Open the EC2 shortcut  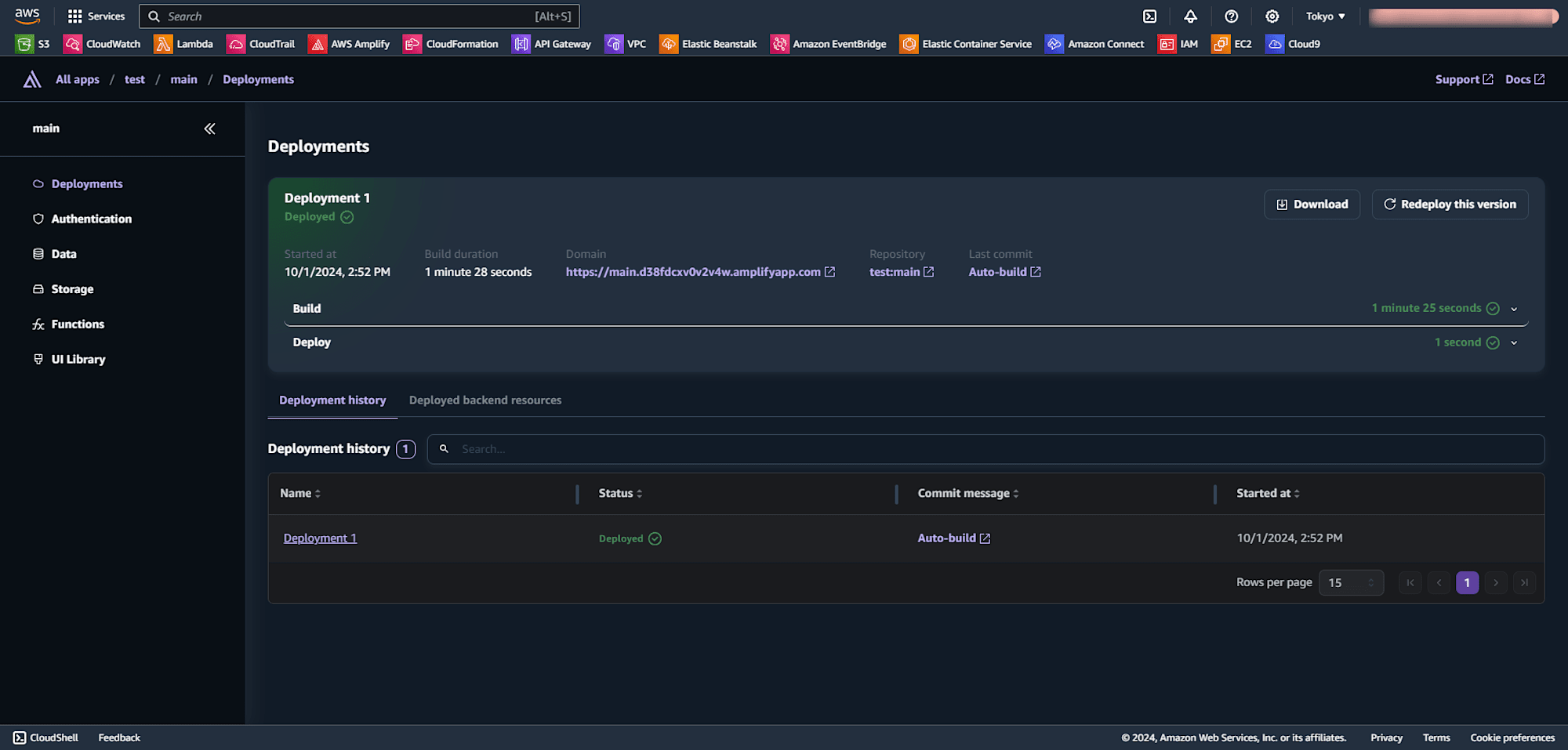pos(1232,44)
